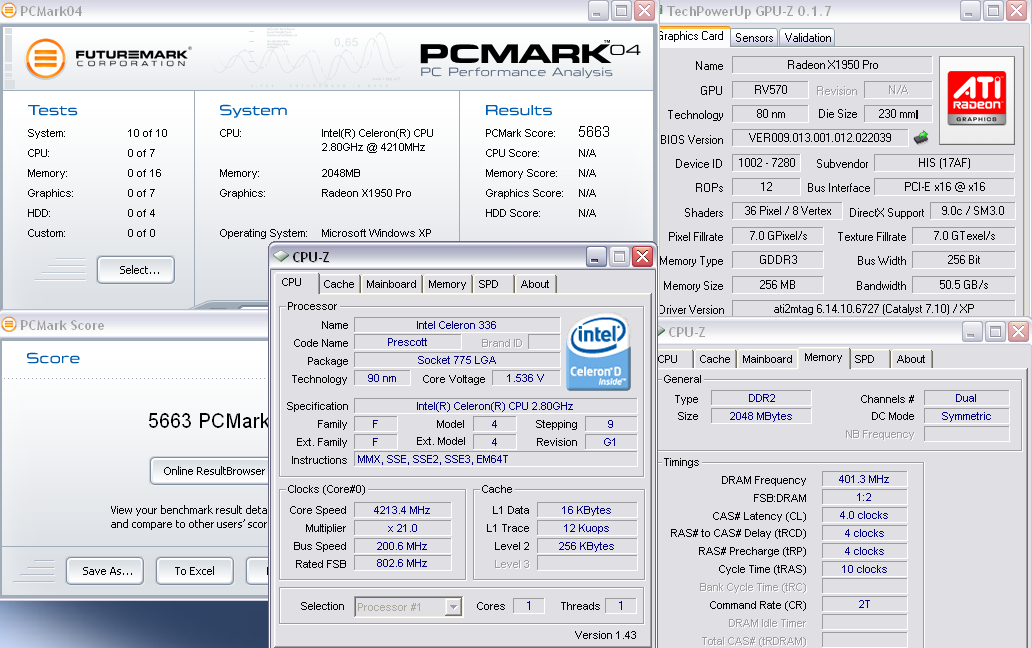The image size is (1032, 648).
Task: Click the PCMark Score result 5663
Action: (x=594, y=132)
